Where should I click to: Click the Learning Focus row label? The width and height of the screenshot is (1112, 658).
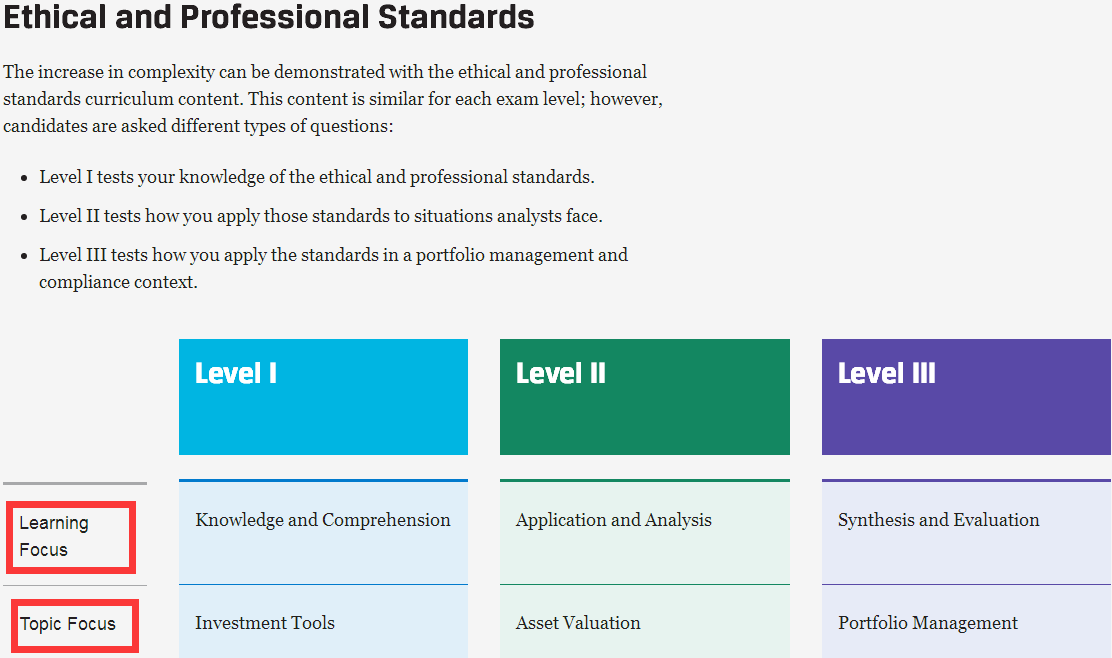[x=54, y=536]
